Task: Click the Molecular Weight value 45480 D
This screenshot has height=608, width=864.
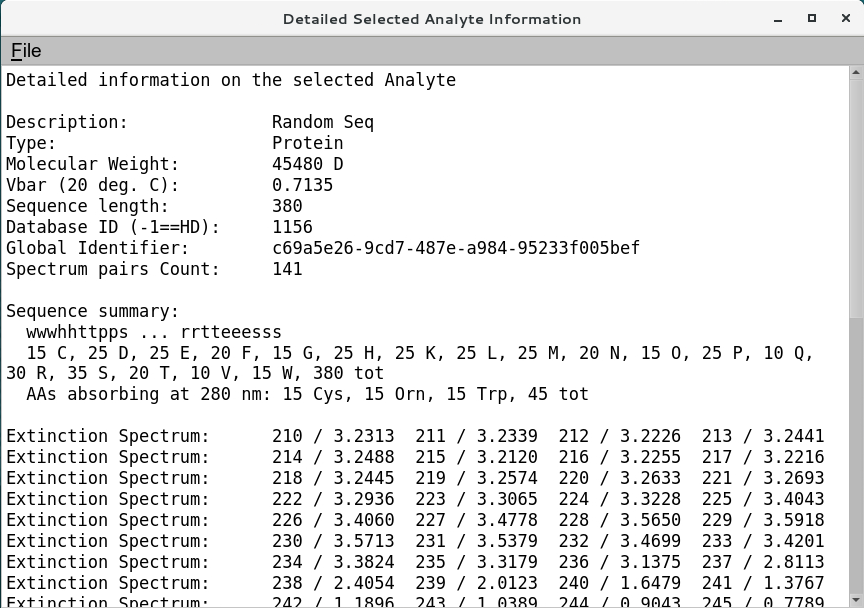Action: pyautogui.click(x=301, y=164)
